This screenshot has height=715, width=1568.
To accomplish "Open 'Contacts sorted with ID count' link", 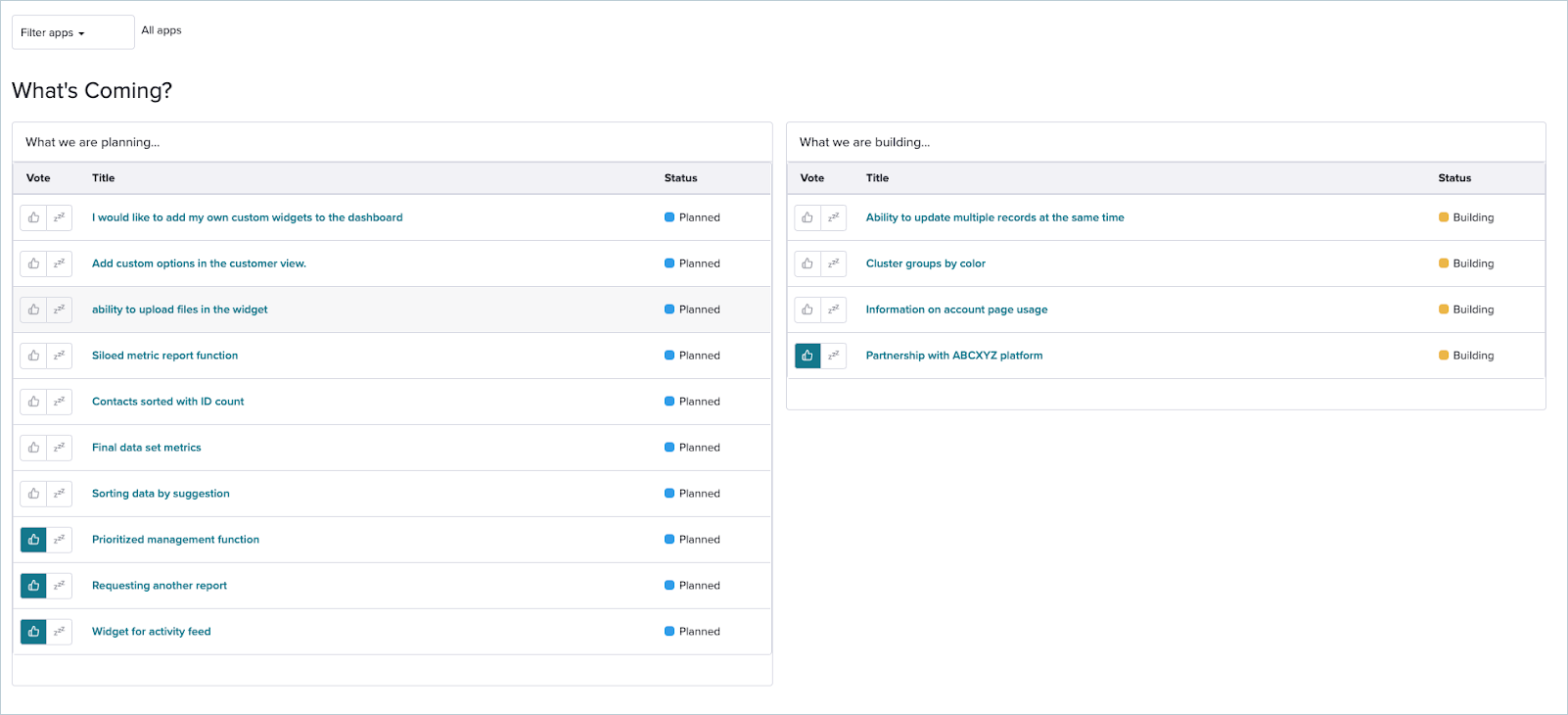I will pos(168,402).
